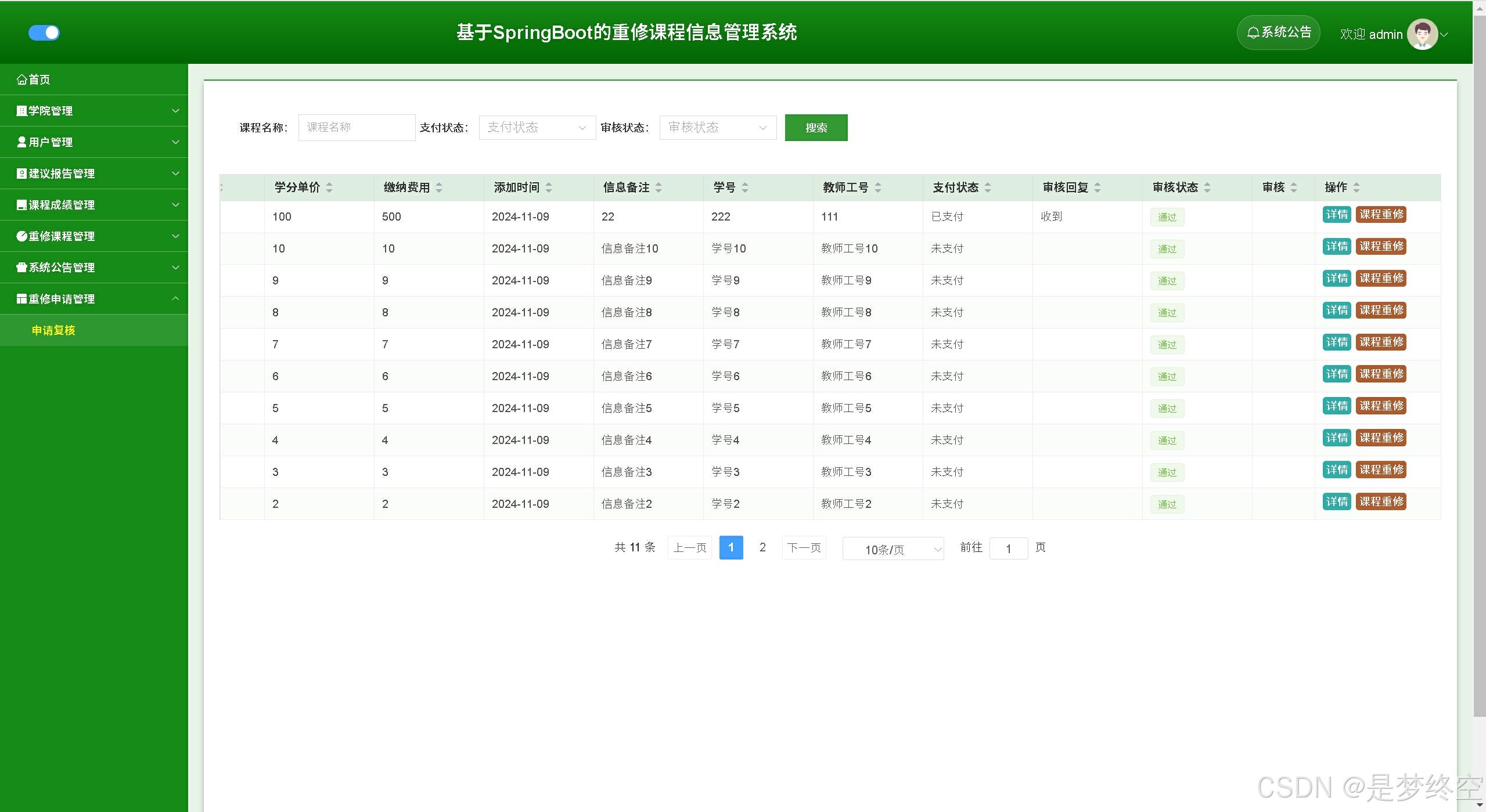Click the 学院管理 grid icon in the sidebar

click(21, 111)
